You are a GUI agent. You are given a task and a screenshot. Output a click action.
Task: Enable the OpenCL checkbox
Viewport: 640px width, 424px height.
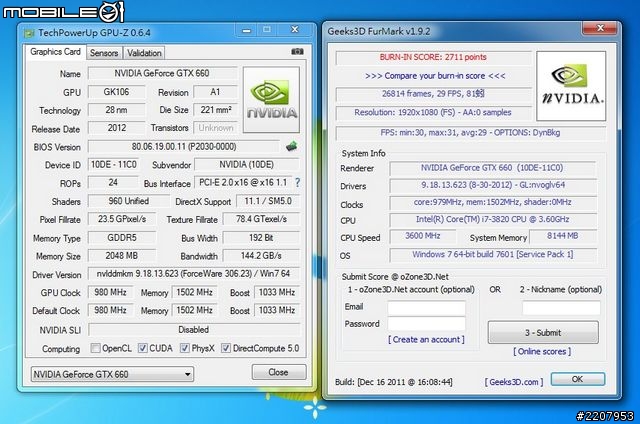[x=96, y=348]
